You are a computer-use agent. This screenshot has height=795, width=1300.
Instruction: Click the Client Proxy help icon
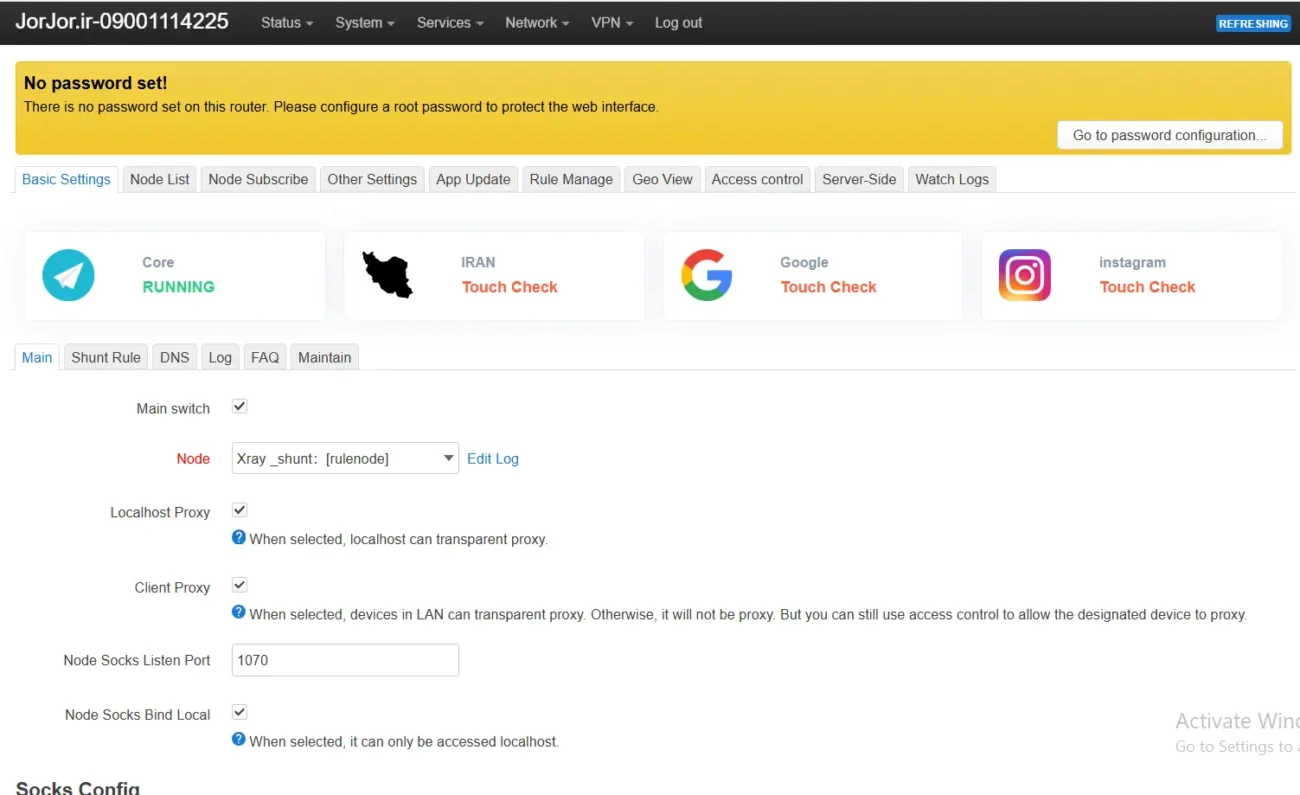pyautogui.click(x=239, y=612)
